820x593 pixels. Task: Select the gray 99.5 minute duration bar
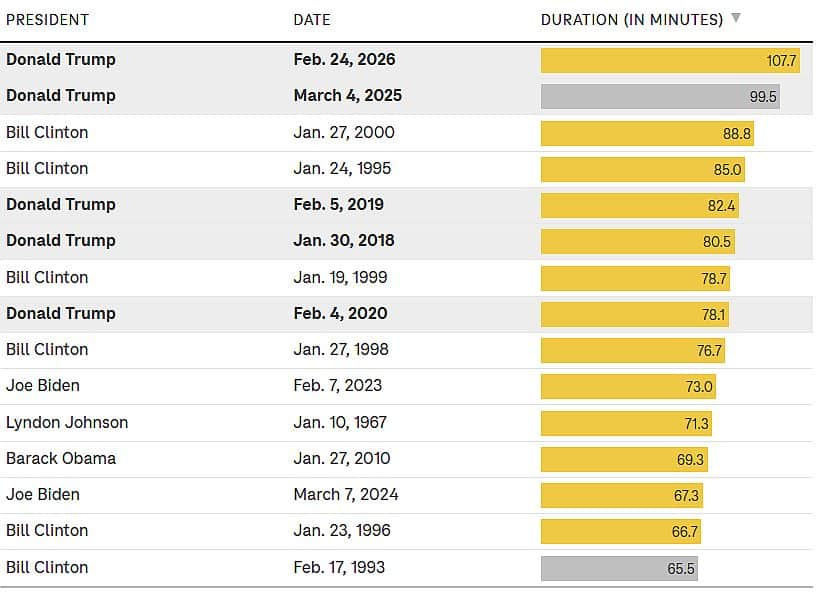(660, 97)
